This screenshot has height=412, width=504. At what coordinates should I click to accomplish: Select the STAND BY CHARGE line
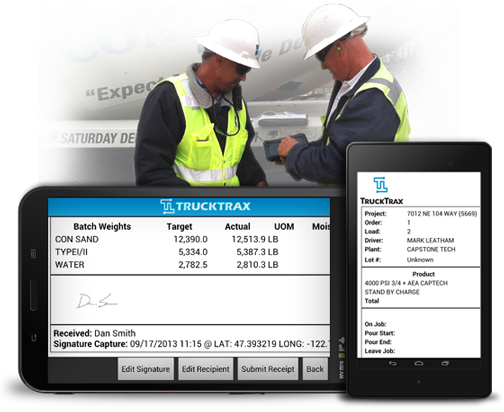click(x=392, y=292)
